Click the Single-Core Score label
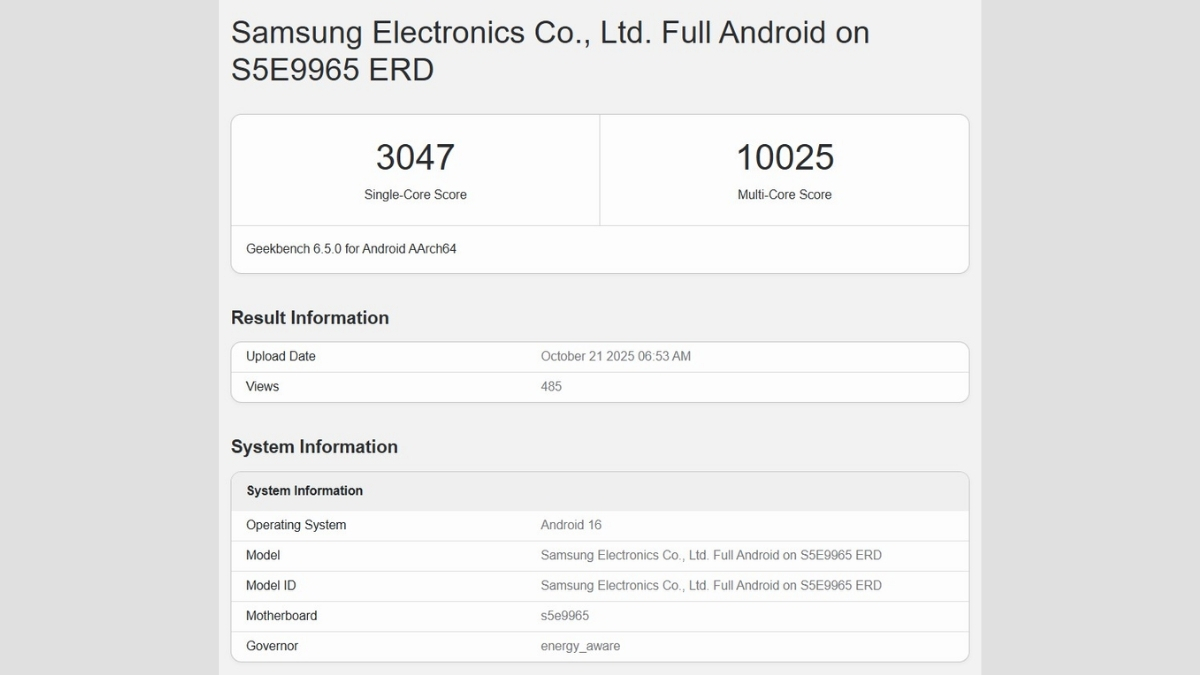Image resolution: width=1200 pixels, height=675 pixels. coord(415,195)
